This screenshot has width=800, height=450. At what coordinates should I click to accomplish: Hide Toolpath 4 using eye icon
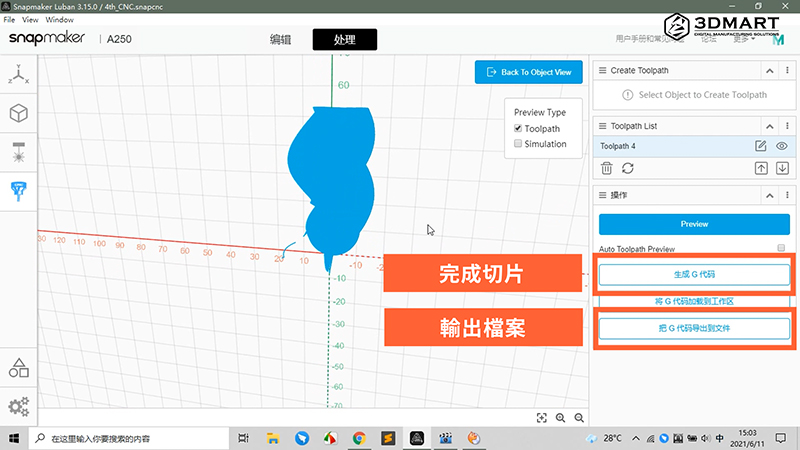coord(782,147)
